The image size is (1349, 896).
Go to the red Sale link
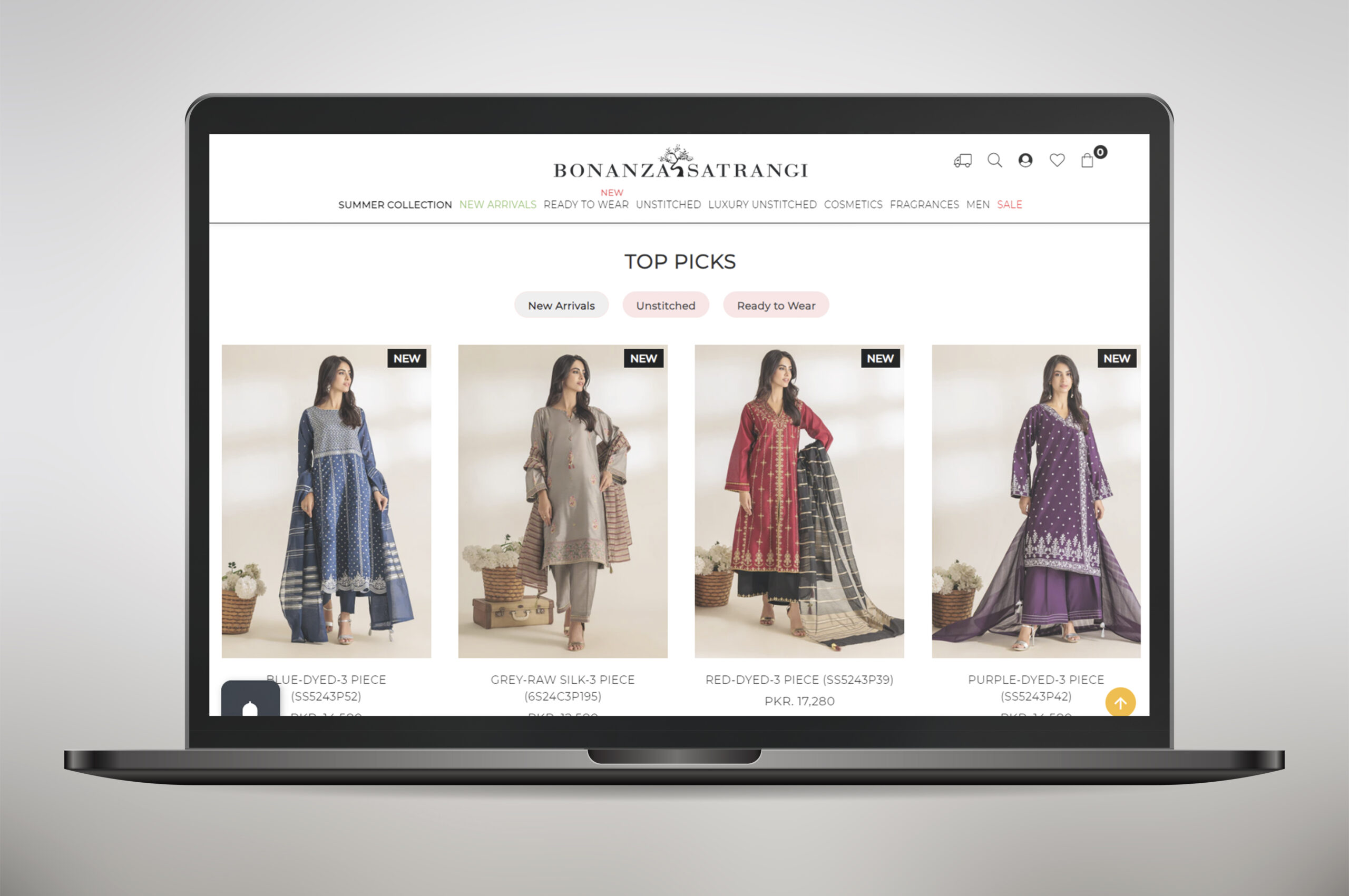coord(1009,204)
